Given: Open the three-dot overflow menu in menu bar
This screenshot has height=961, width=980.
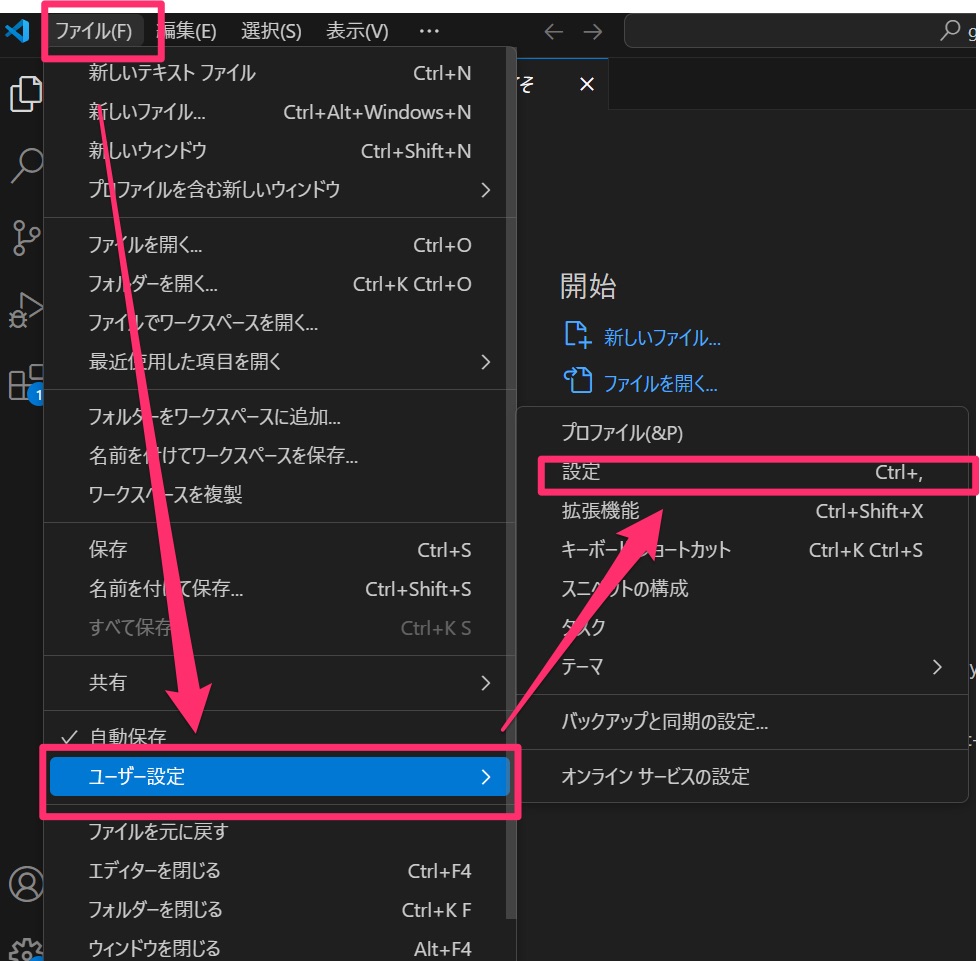Looking at the screenshot, I should 429,32.
